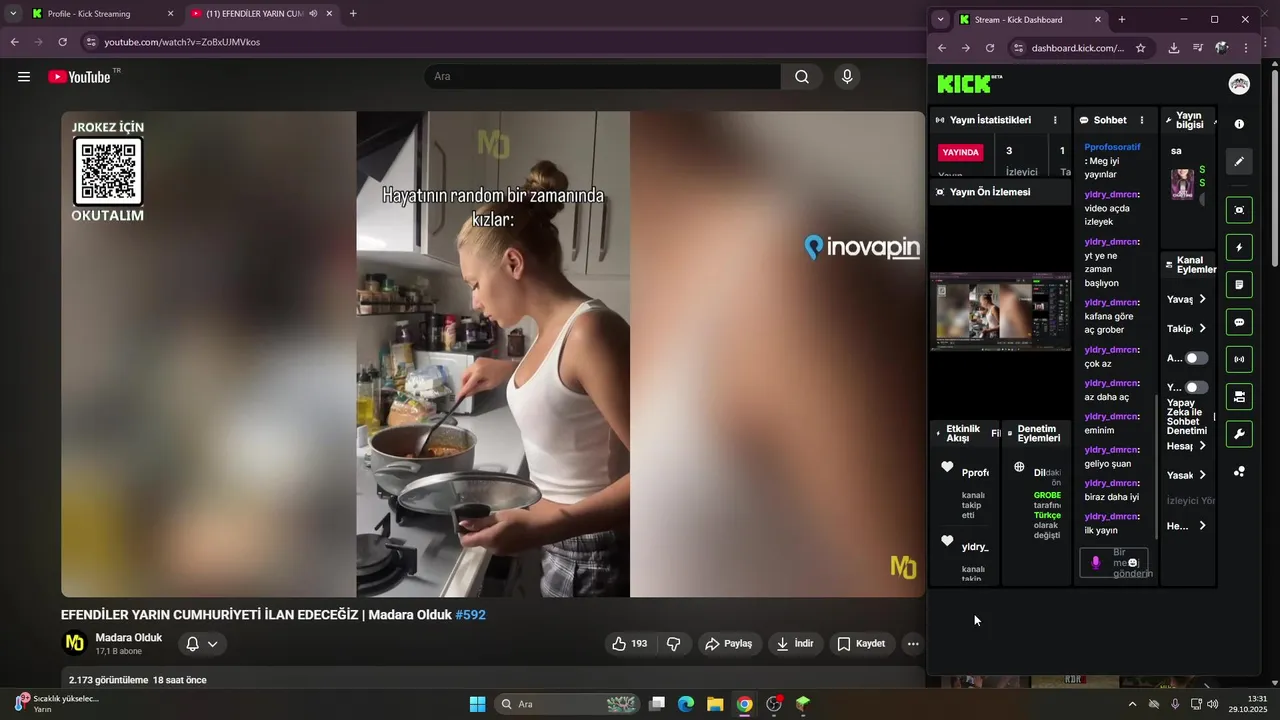1280x720 pixels.
Task: Dislike the Madara Olduk video
Action: [x=674, y=644]
